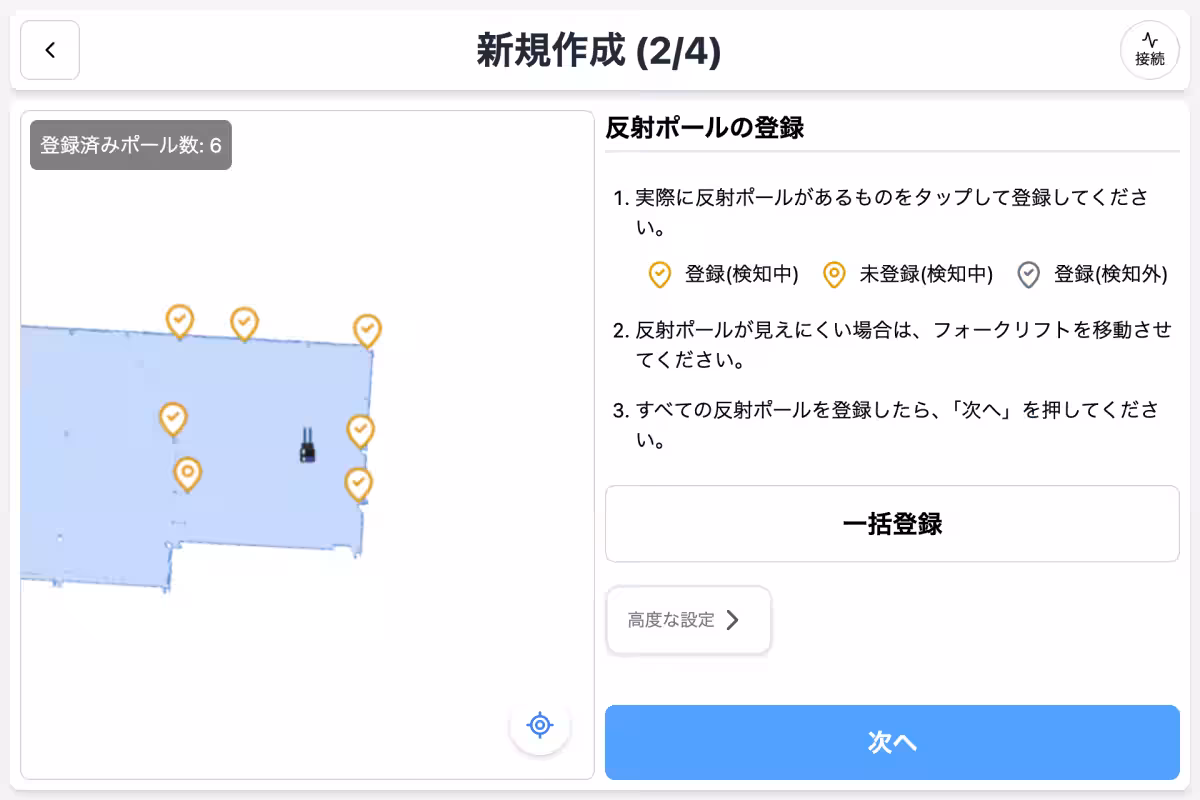
Task: Select the left-middle registered pole pin
Action: point(171,418)
